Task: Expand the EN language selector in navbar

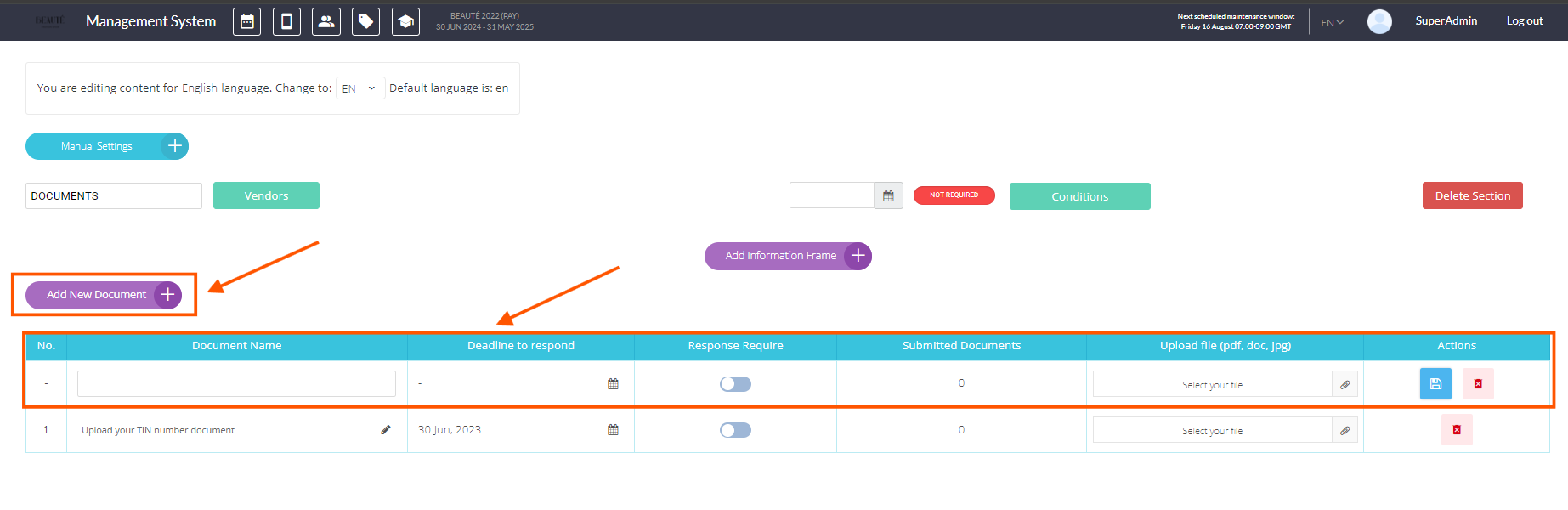Action: [x=1332, y=23]
